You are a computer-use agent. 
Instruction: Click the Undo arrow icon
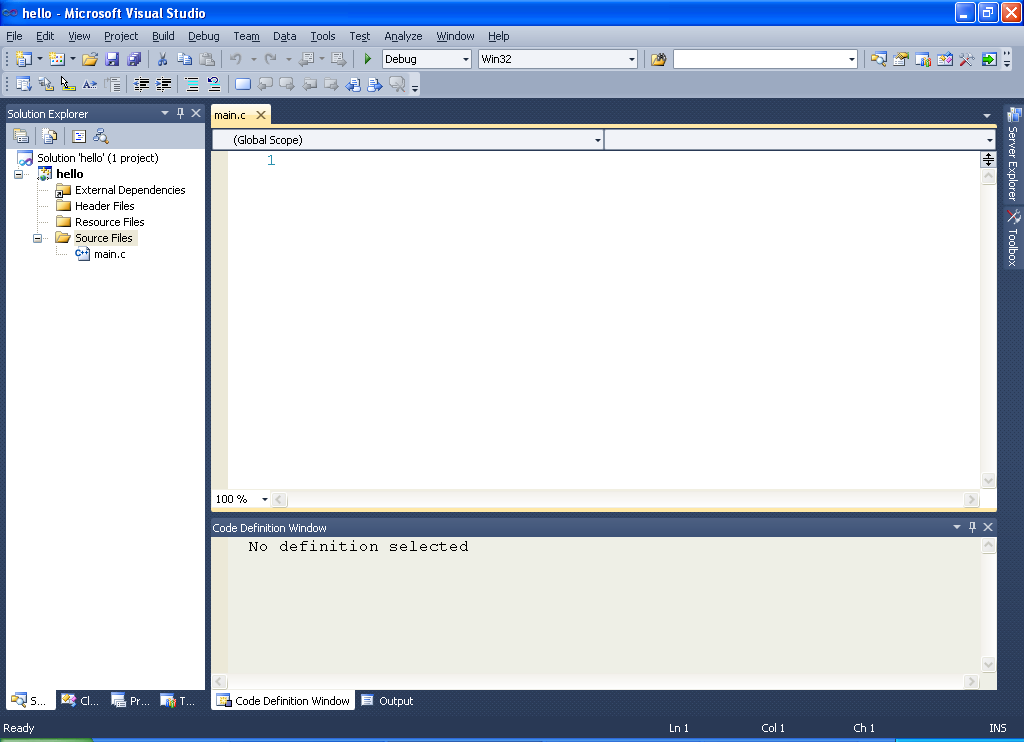(236, 59)
